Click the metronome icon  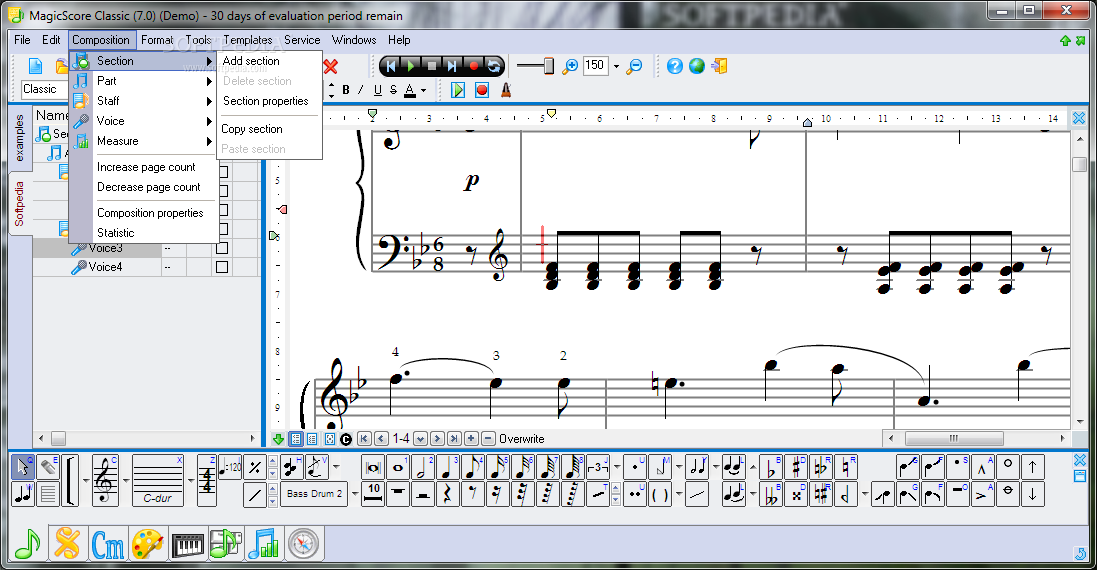click(x=506, y=90)
